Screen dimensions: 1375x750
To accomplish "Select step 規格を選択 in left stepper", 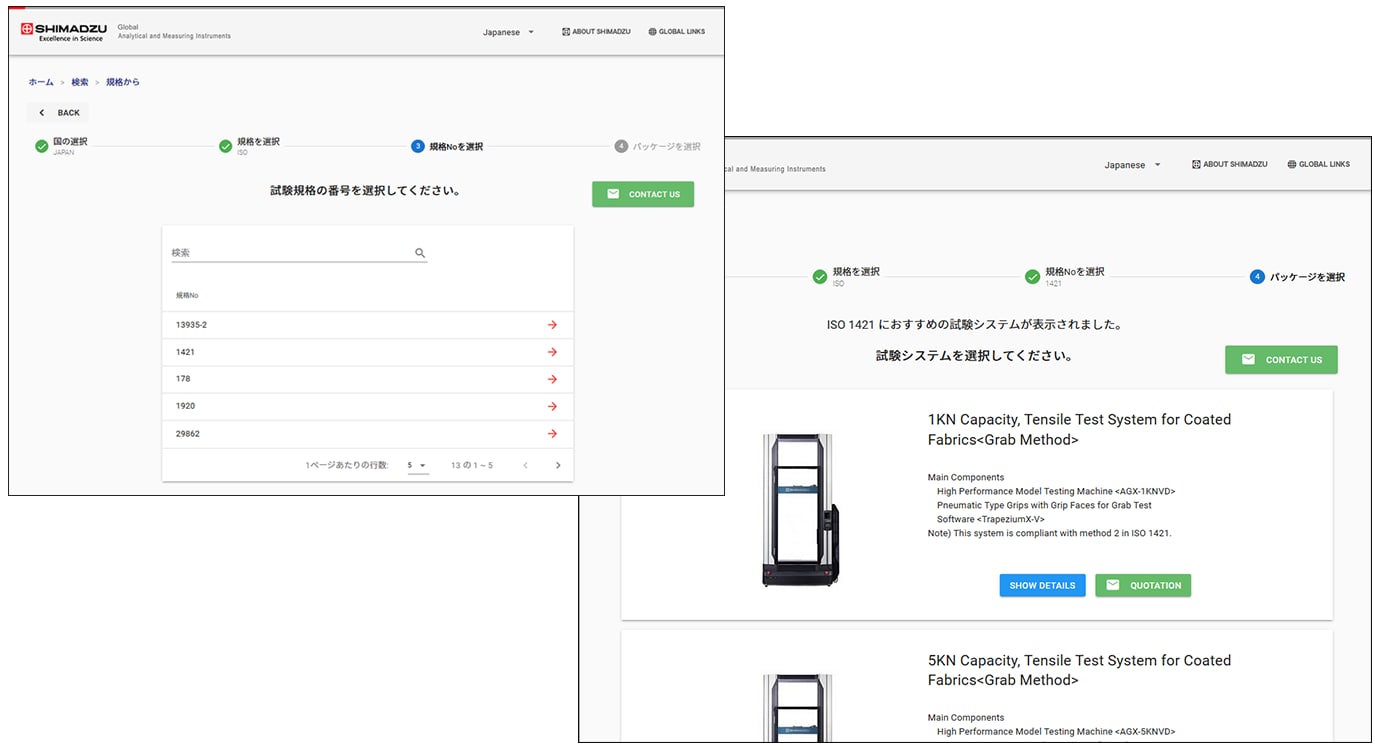I will point(250,146).
